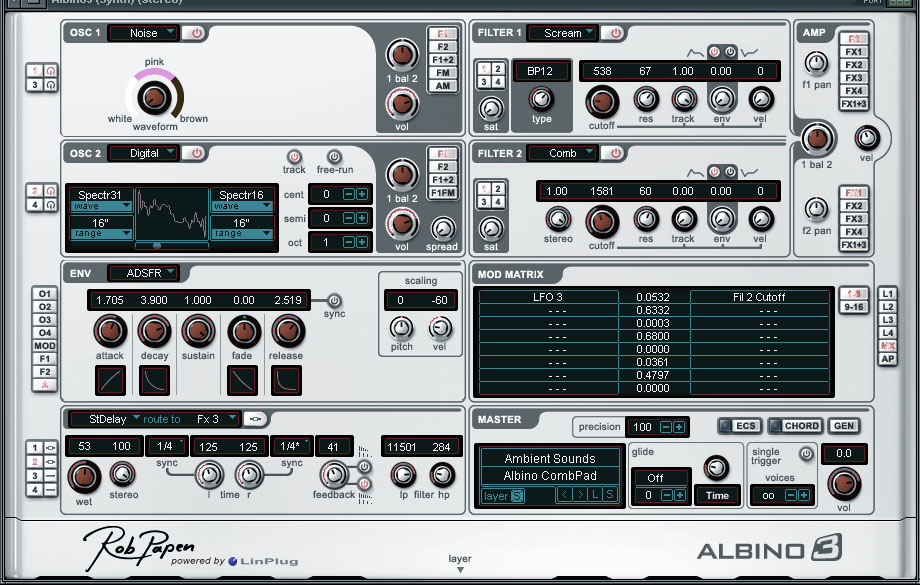Toggle OSC 1 power button
920x585 pixels.
196,33
